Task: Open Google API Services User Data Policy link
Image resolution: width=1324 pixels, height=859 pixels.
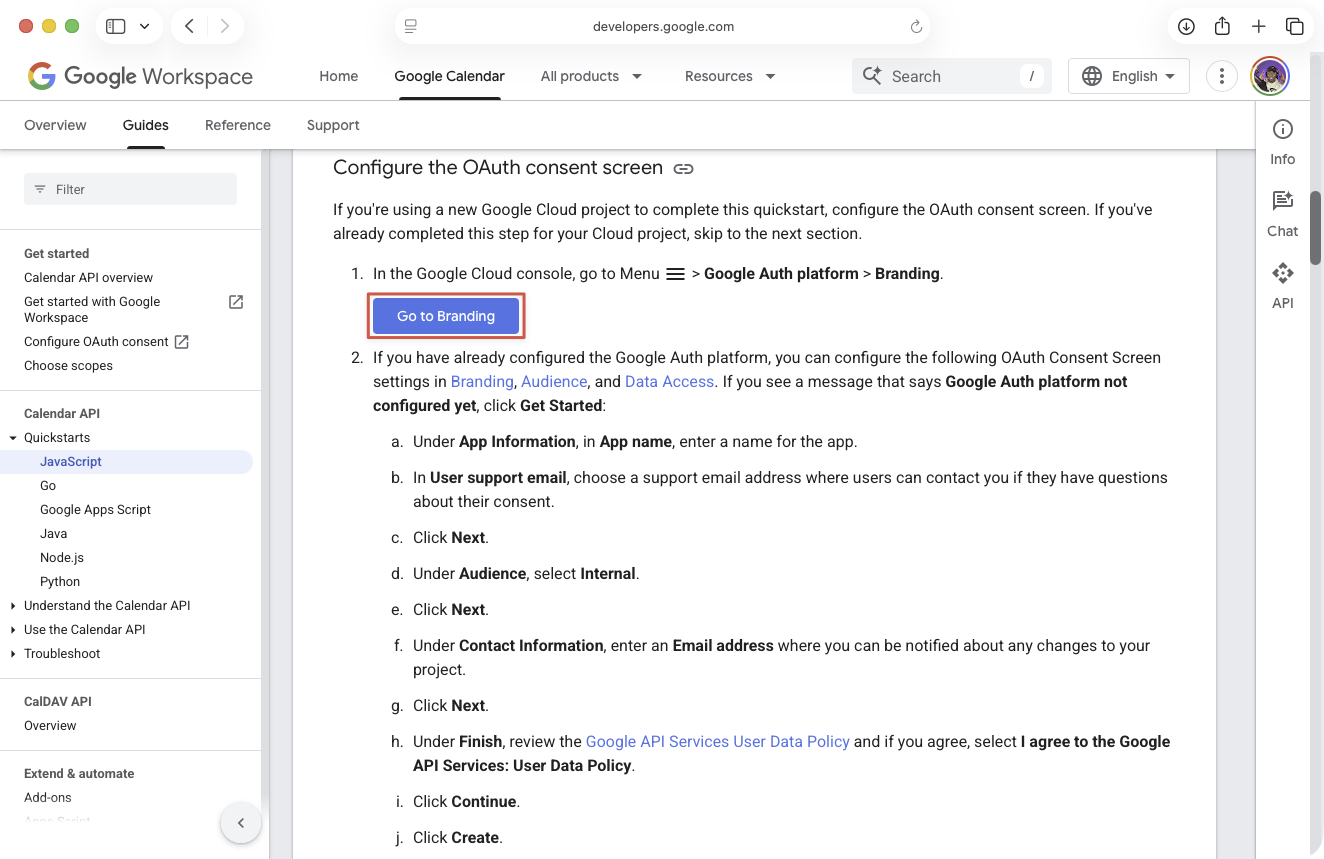Action: coord(717,741)
